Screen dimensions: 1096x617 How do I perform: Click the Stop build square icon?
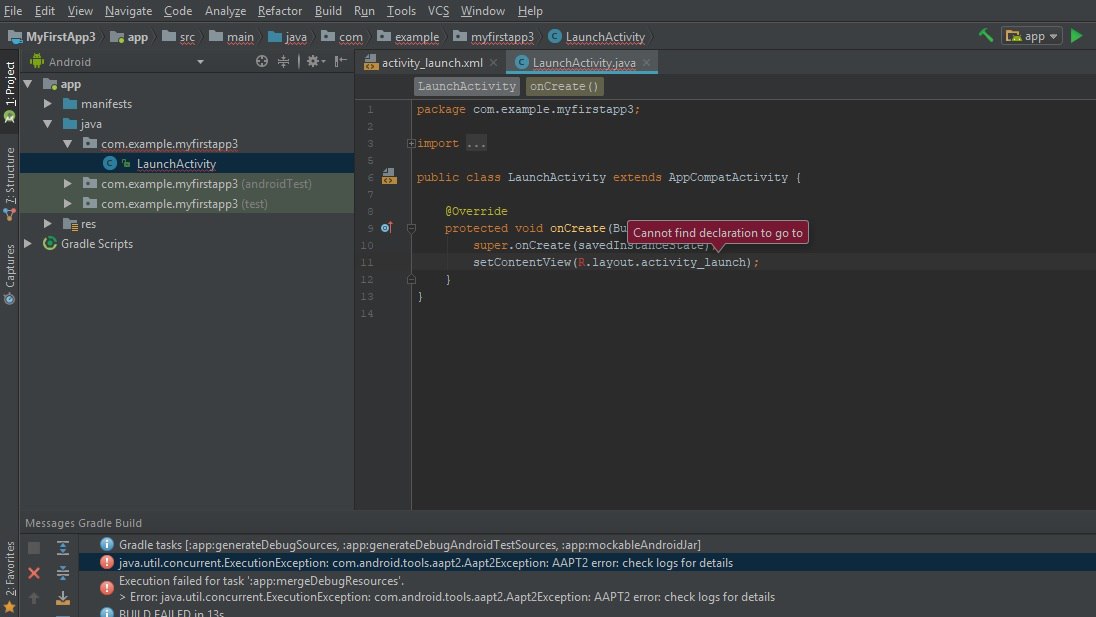(34, 548)
